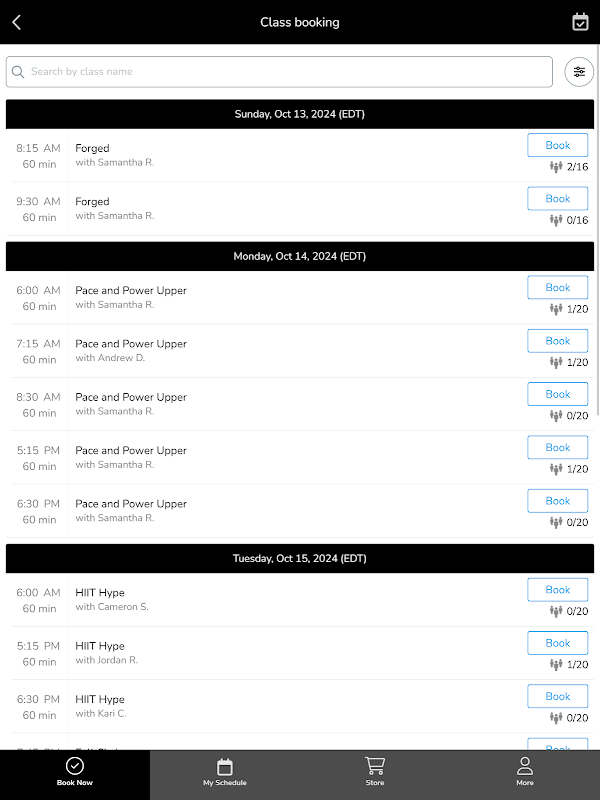Select the Tuesday, Oct 15, 2024 date header
The image size is (600, 800).
click(x=300, y=558)
